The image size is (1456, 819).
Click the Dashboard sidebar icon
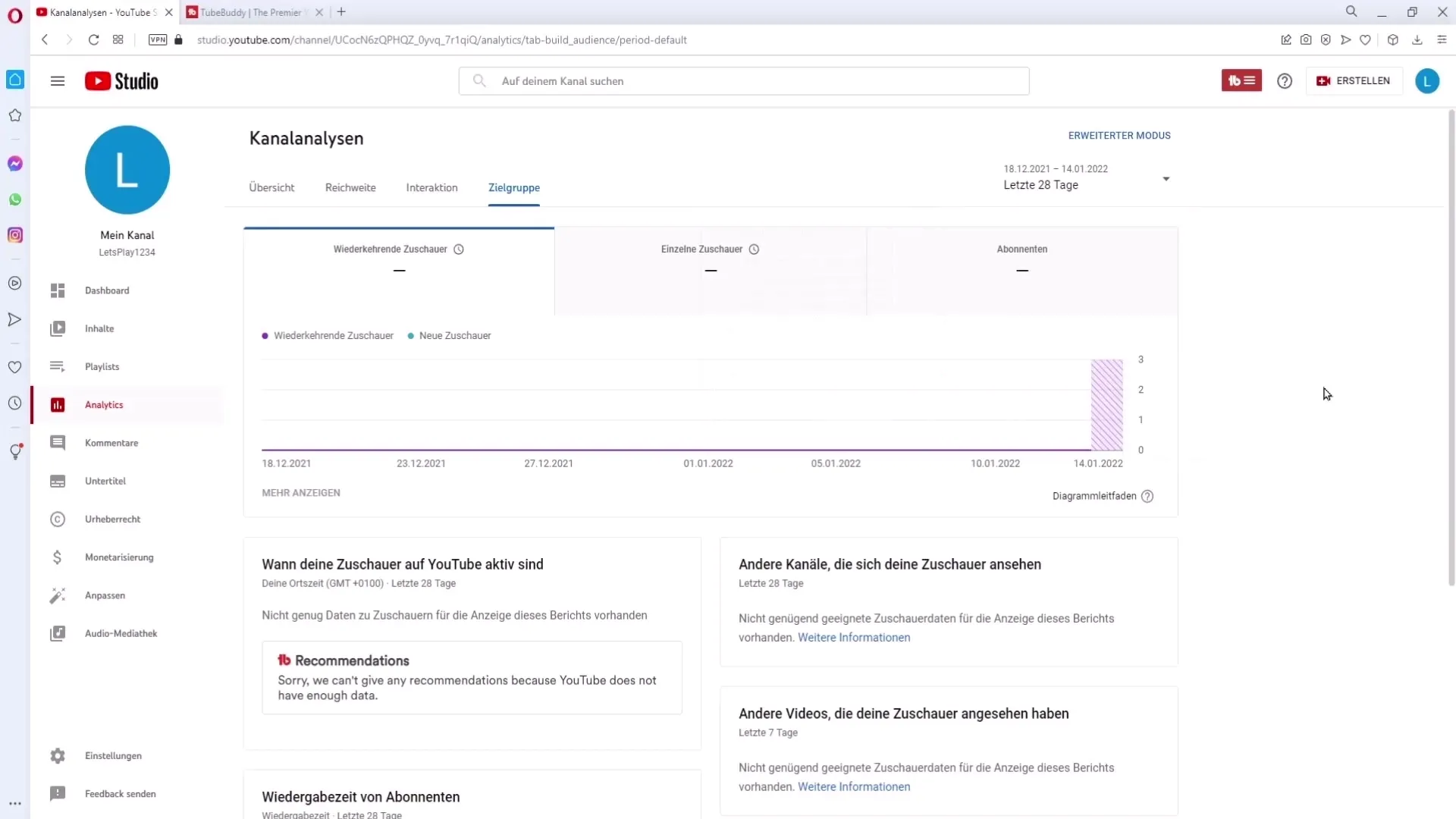(57, 290)
